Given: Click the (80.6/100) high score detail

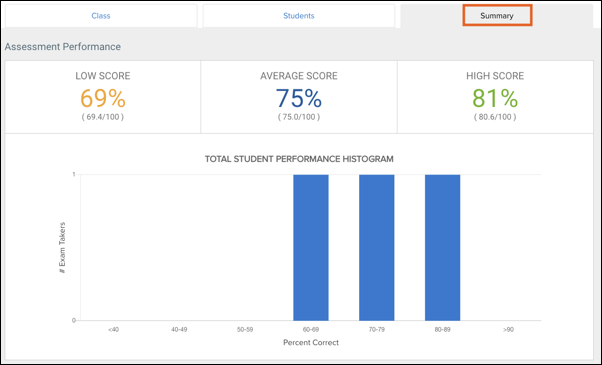Looking at the screenshot, I should [x=495, y=117].
